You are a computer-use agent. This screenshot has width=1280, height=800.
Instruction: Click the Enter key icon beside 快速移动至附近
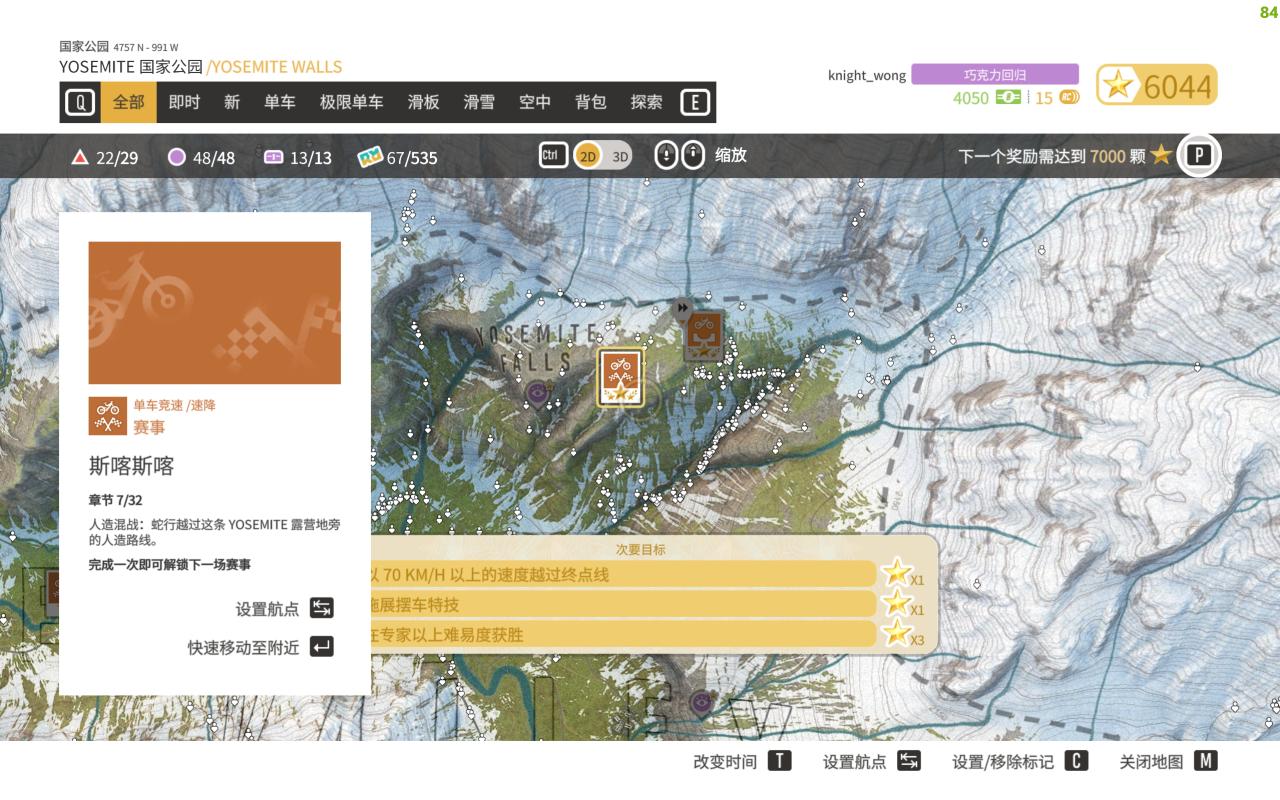click(x=321, y=647)
